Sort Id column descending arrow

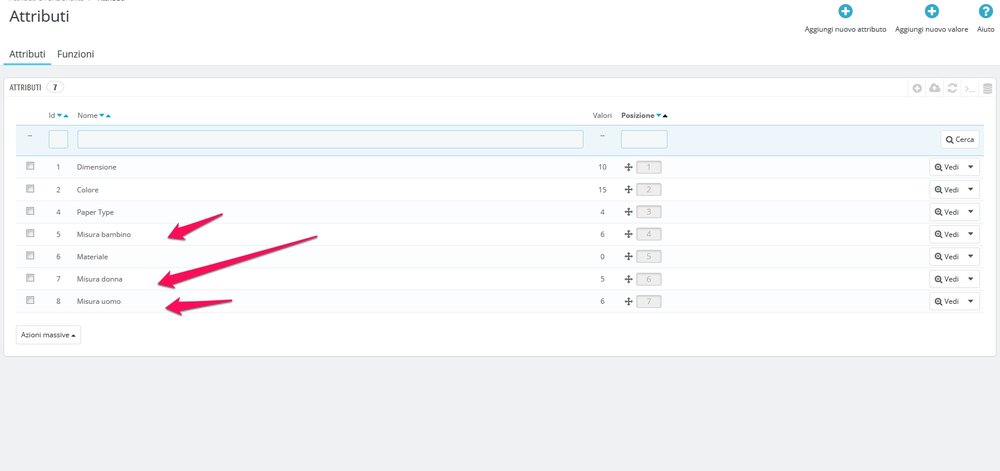click(59, 116)
